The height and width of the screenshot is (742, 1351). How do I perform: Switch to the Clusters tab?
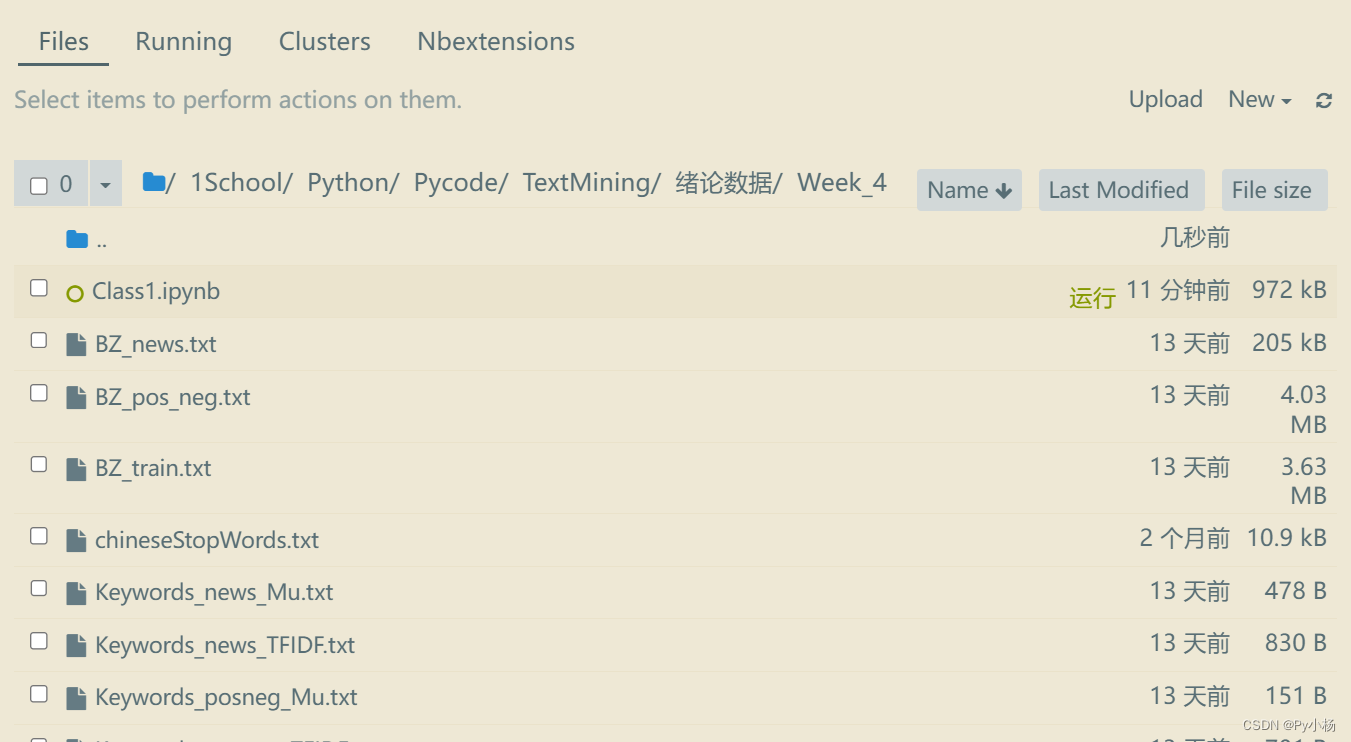pos(325,42)
